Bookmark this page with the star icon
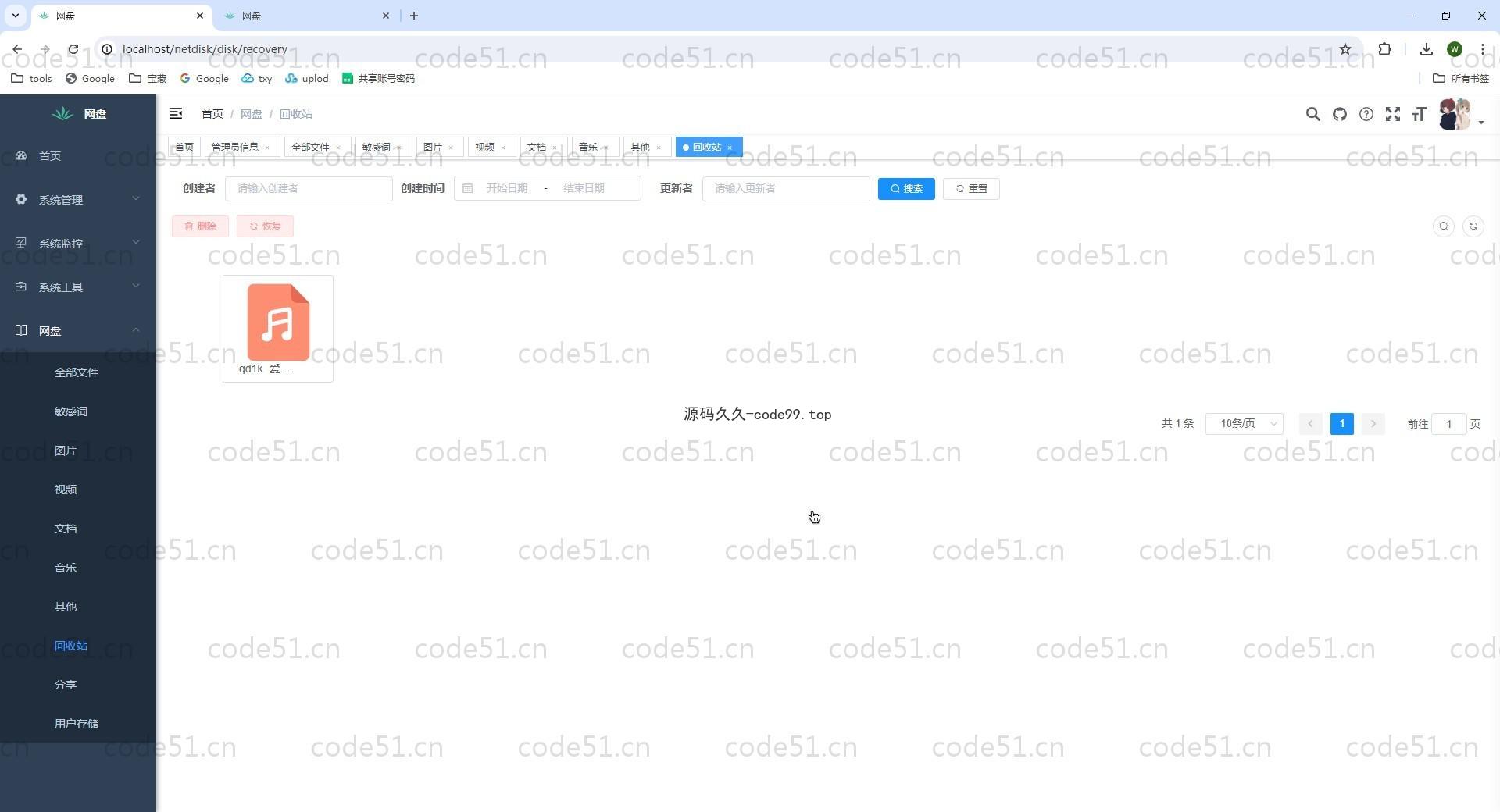 pyautogui.click(x=1345, y=49)
